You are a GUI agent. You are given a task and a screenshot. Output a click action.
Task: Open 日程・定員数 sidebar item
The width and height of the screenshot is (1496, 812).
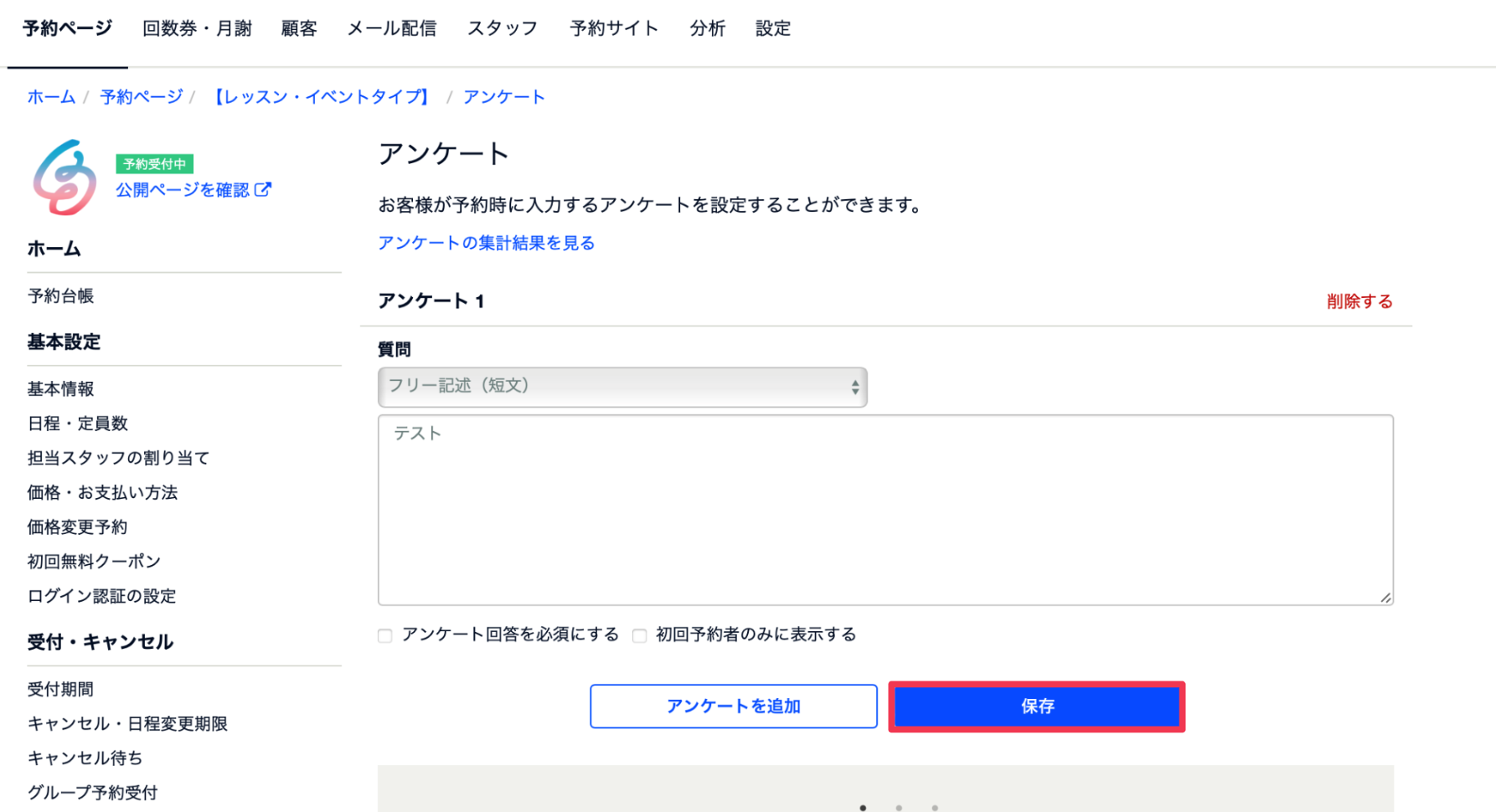[x=77, y=424]
